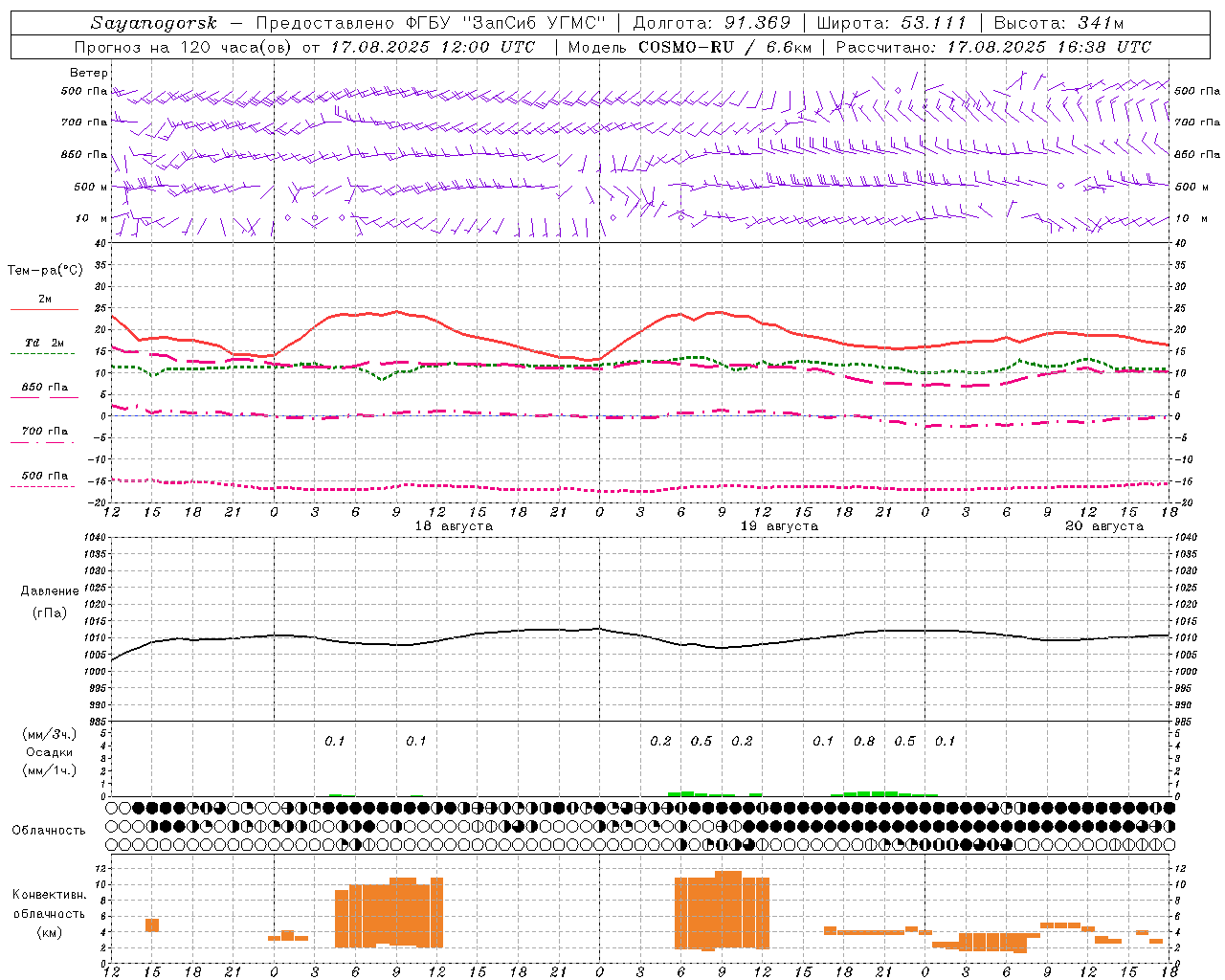This screenshot has width=1225, height=980.
Task: Click the 18 августа date label
Action: [454, 526]
